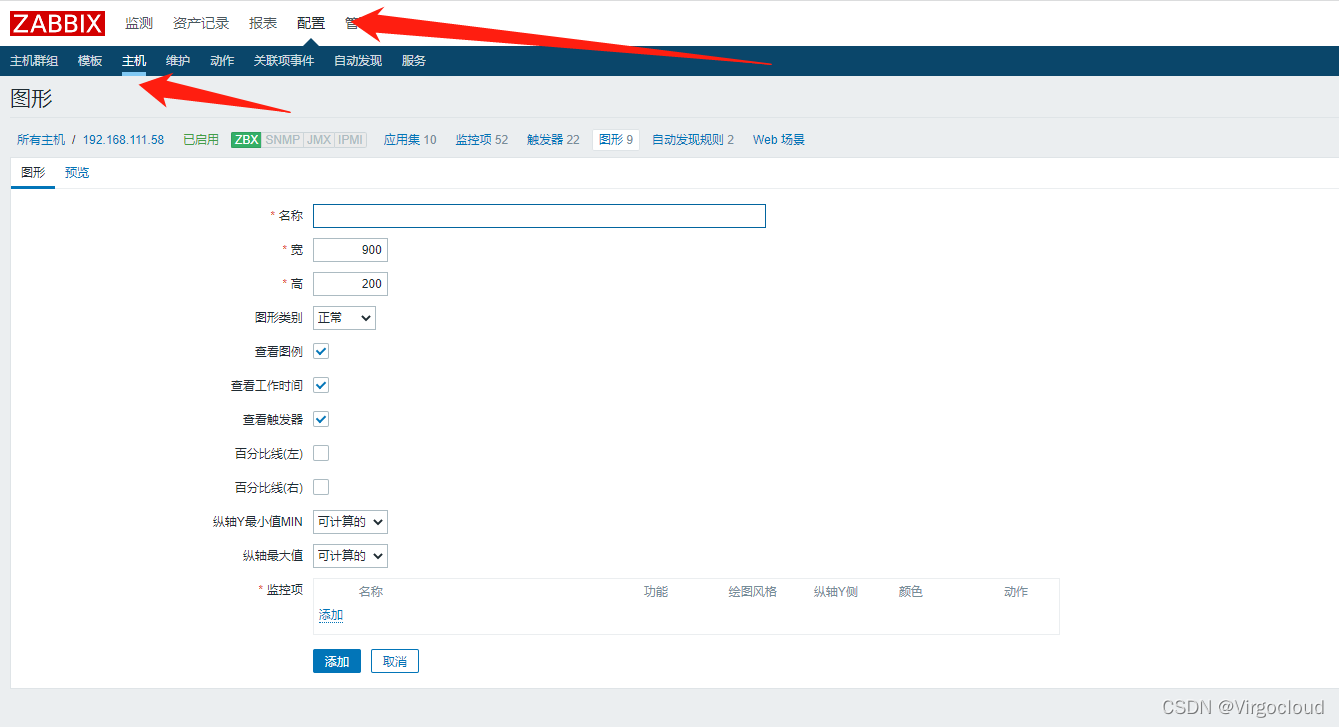The width and height of the screenshot is (1339, 727).
Task: Open 应用集 10 link
Action: tap(410, 140)
